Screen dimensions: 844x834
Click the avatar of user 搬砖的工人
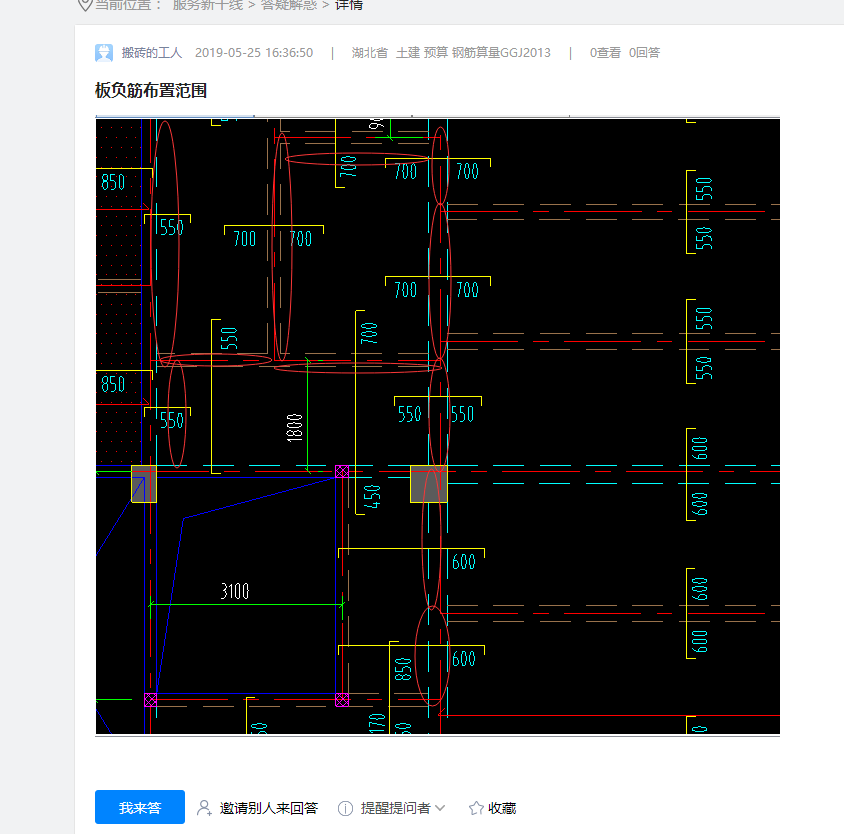click(104, 53)
